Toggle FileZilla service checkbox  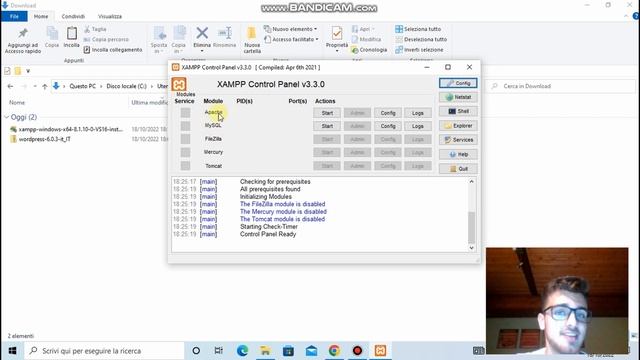tap(185, 139)
